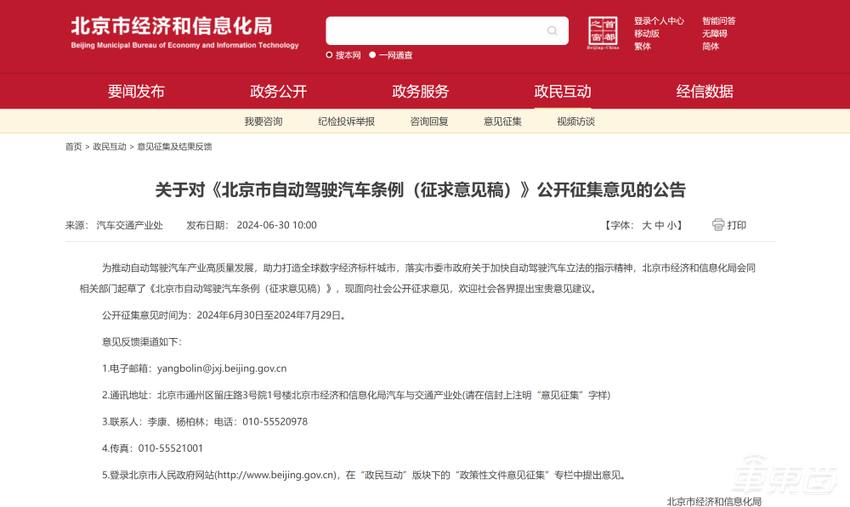Click the bureau name logo in header
The image size is (850, 507).
pos(184,32)
